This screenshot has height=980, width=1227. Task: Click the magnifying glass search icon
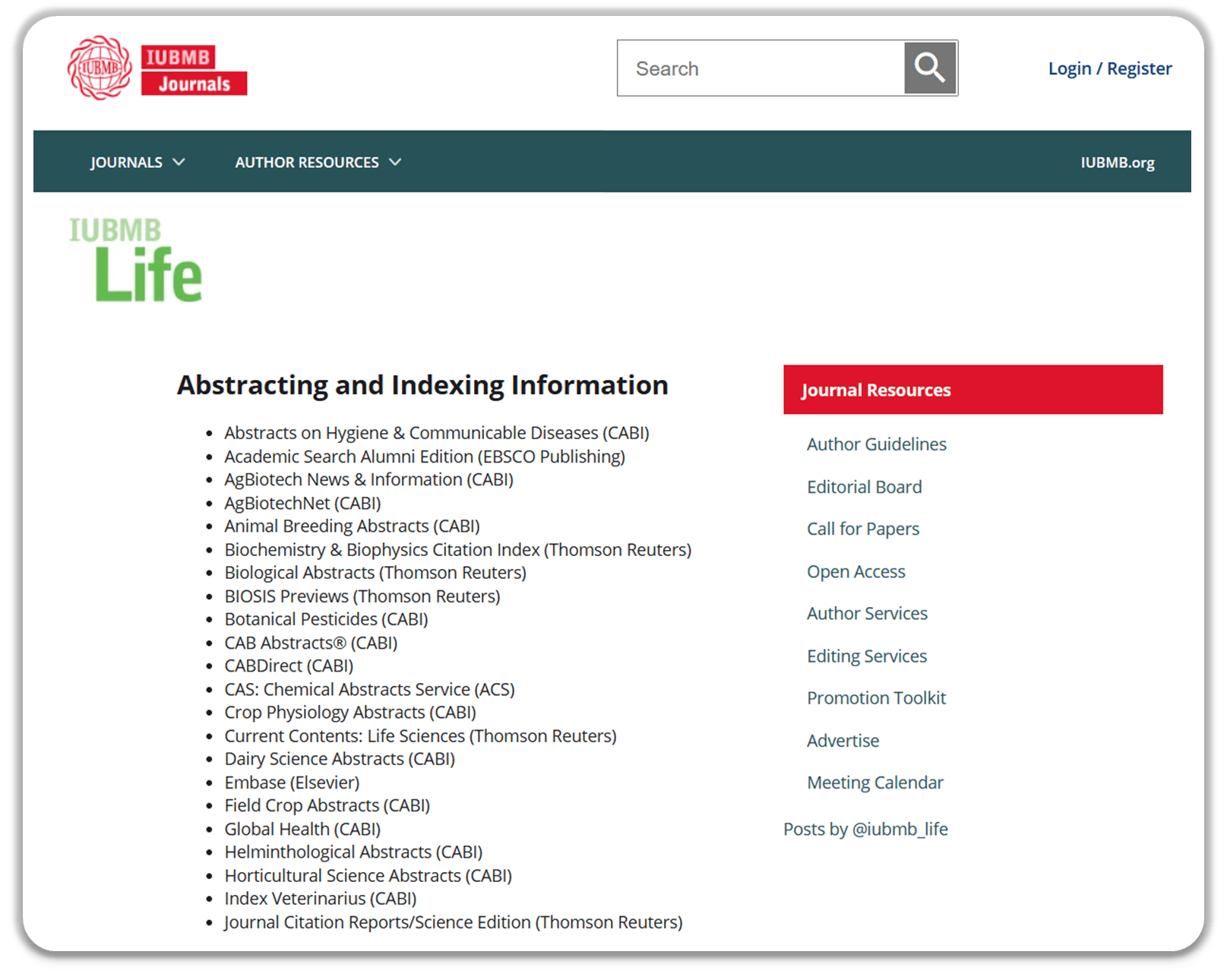[x=930, y=68]
